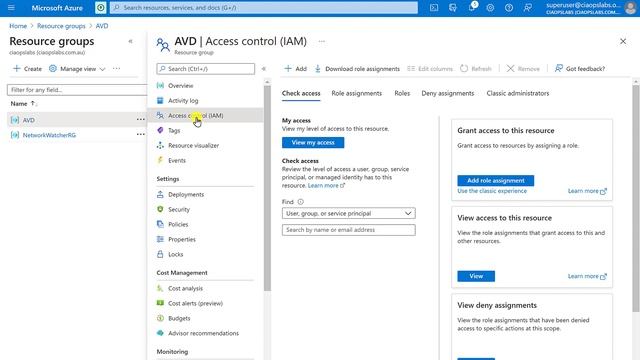Open the superuser account avatar menu
640x360 pixels.
(x=631, y=7)
